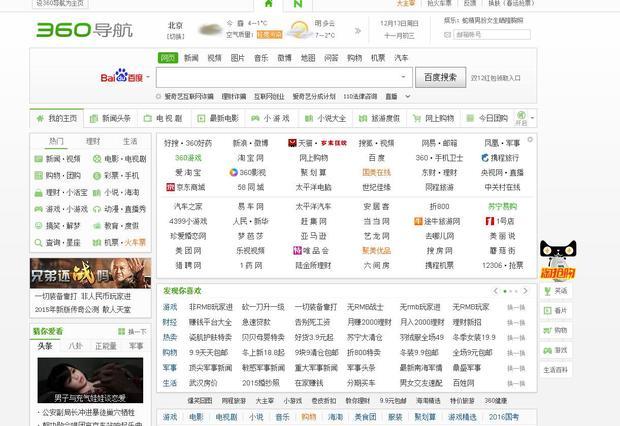The image size is (620, 426).
Task: Click the 百度搜索 button
Action: 440,77
